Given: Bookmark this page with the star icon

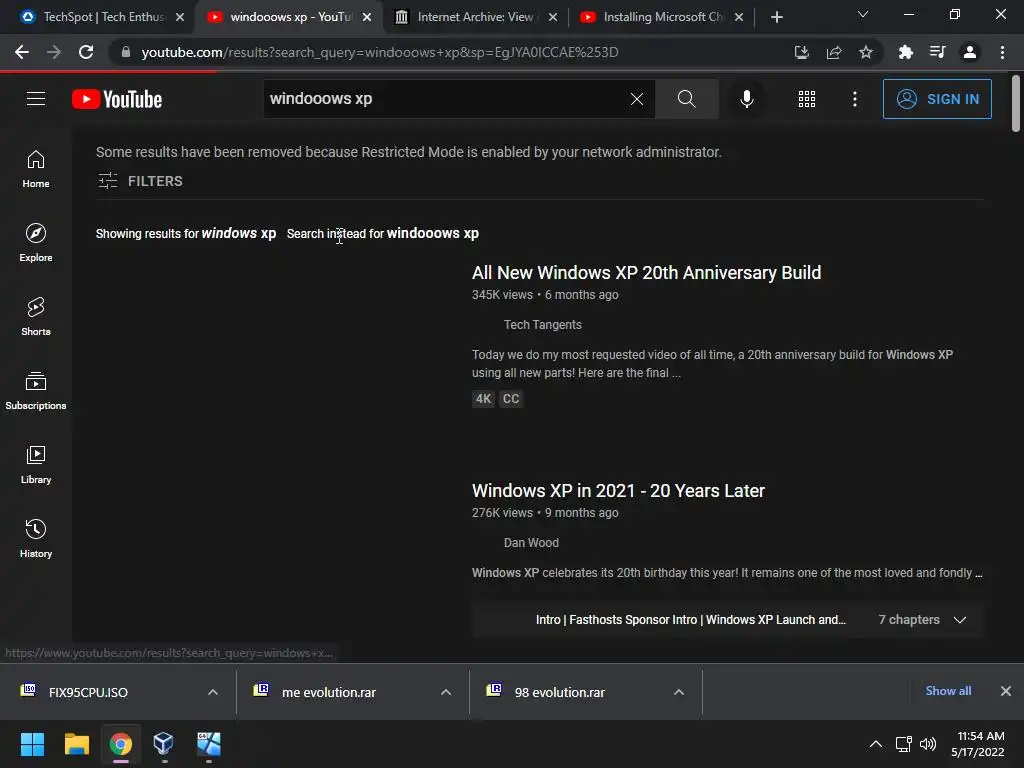Looking at the screenshot, I should tap(865, 52).
